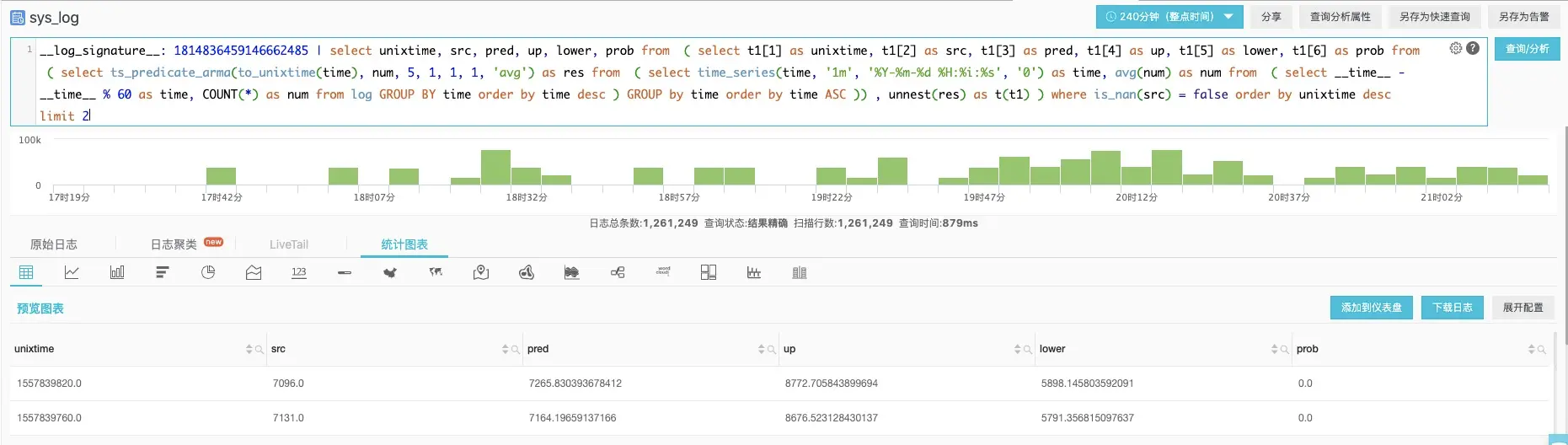Select the table chart type icon
The height and width of the screenshot is (445, 1568).
[26, 272]
